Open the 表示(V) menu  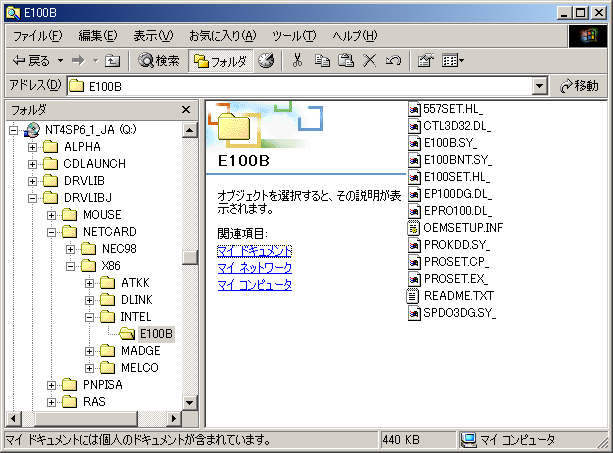(x=153, y=36)
